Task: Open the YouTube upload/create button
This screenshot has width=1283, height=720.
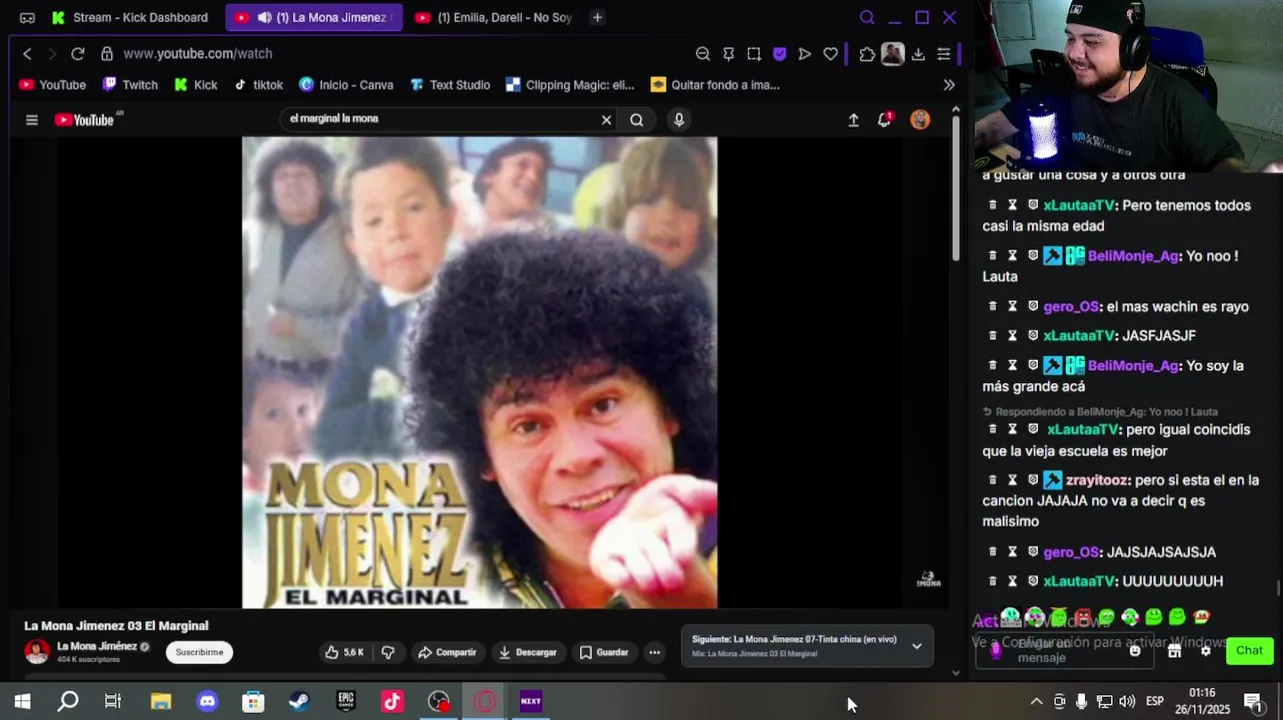Action: tap(853, 120)
